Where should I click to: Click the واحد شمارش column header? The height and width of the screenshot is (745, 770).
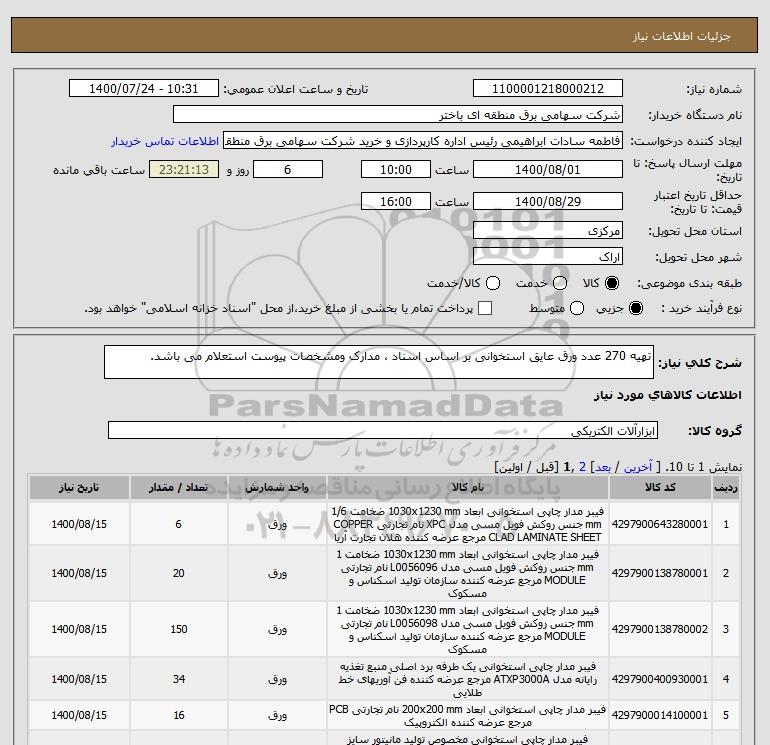point(277,488)
